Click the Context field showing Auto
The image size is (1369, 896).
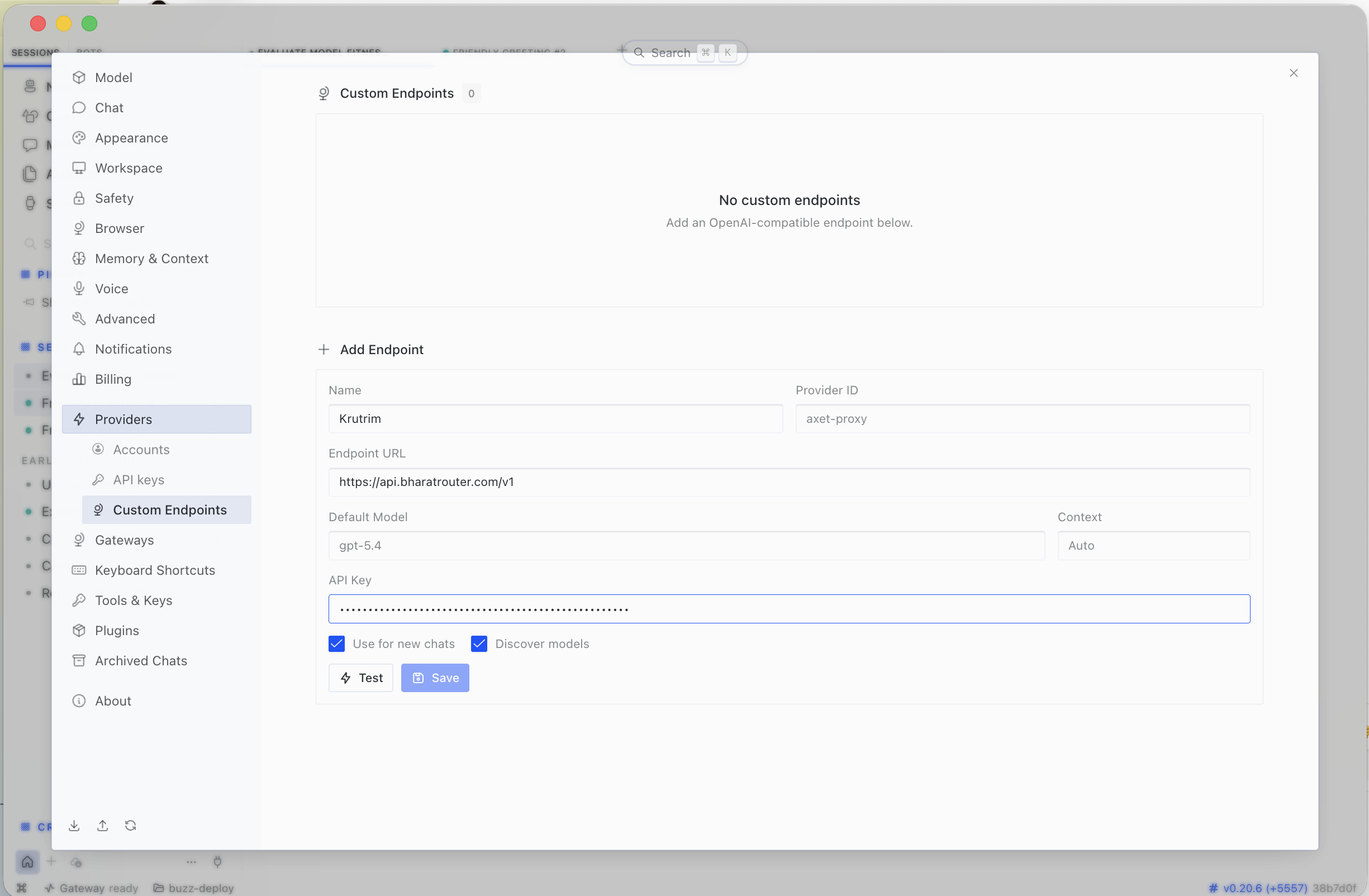point(1154,545)
